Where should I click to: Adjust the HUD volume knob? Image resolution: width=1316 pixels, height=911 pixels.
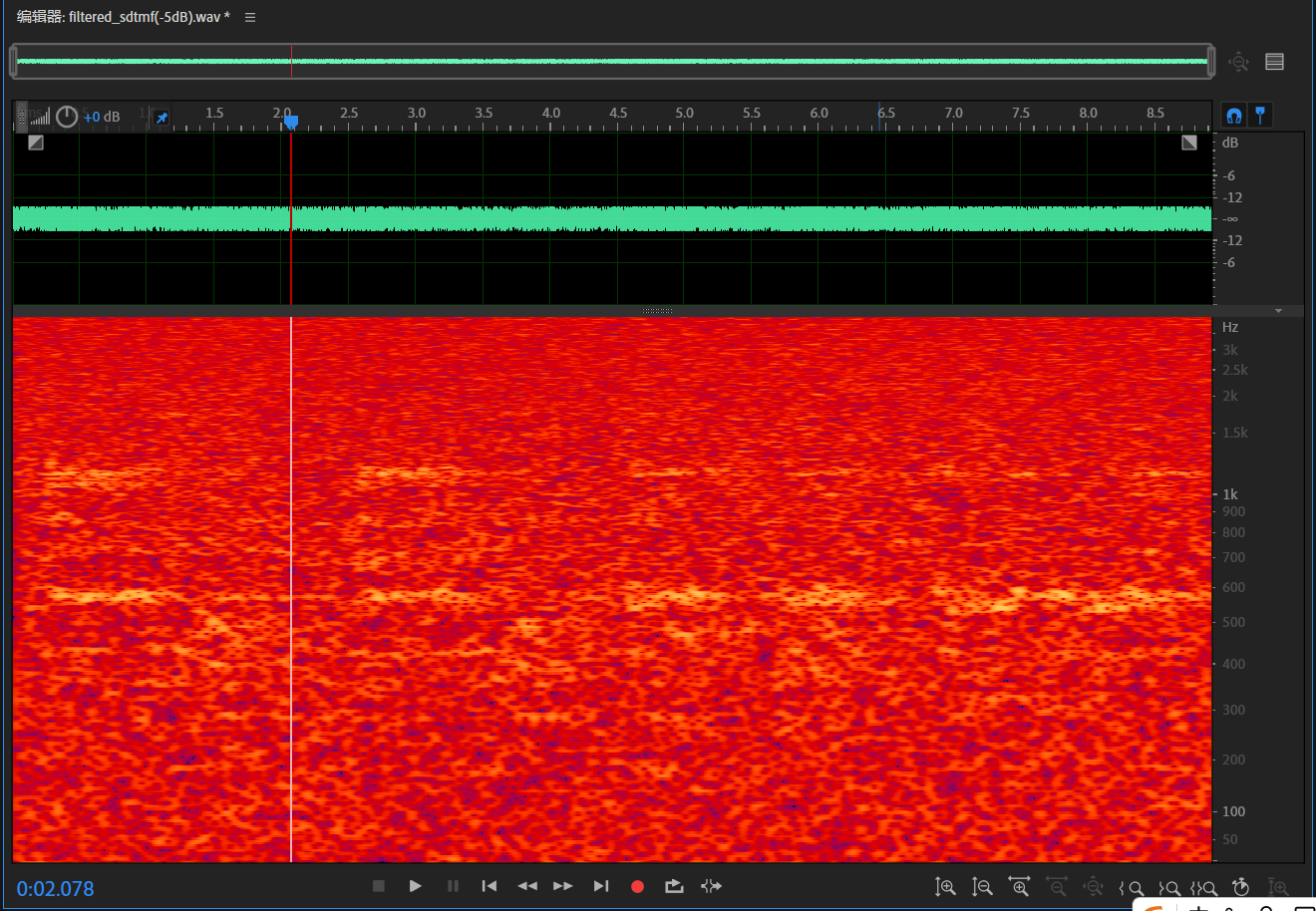click(67, 117)
